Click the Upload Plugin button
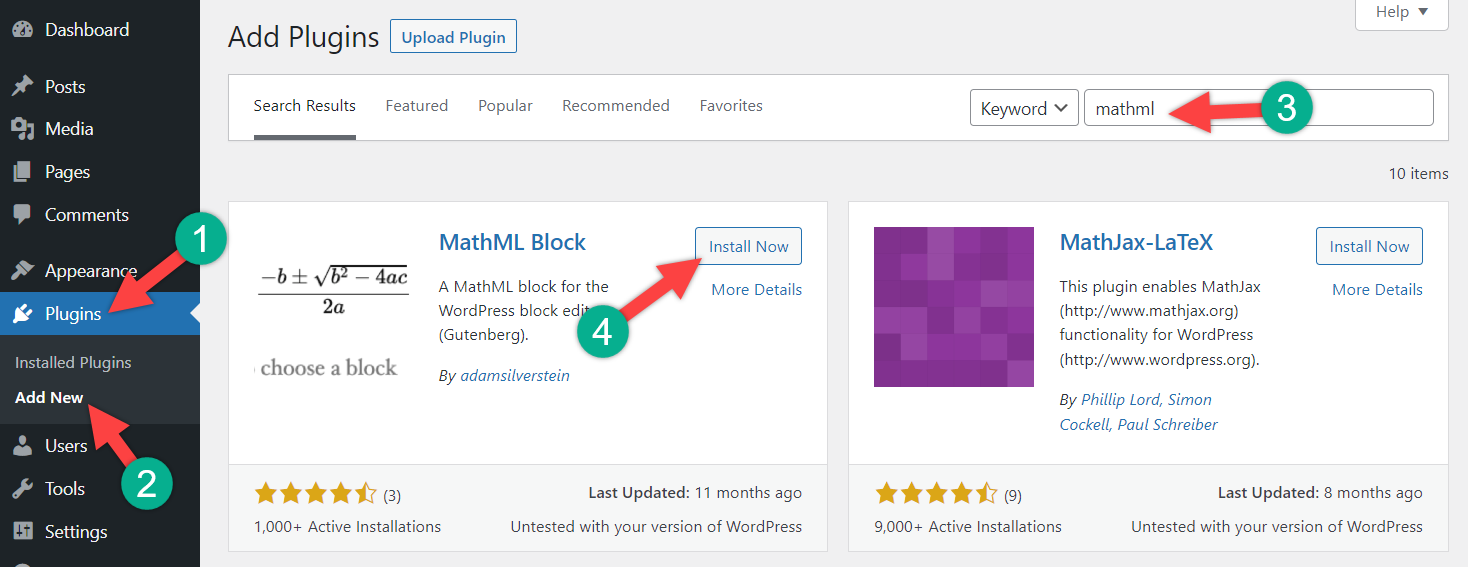Viewport: 1468px width, 567px height. (x=453, y=38)
